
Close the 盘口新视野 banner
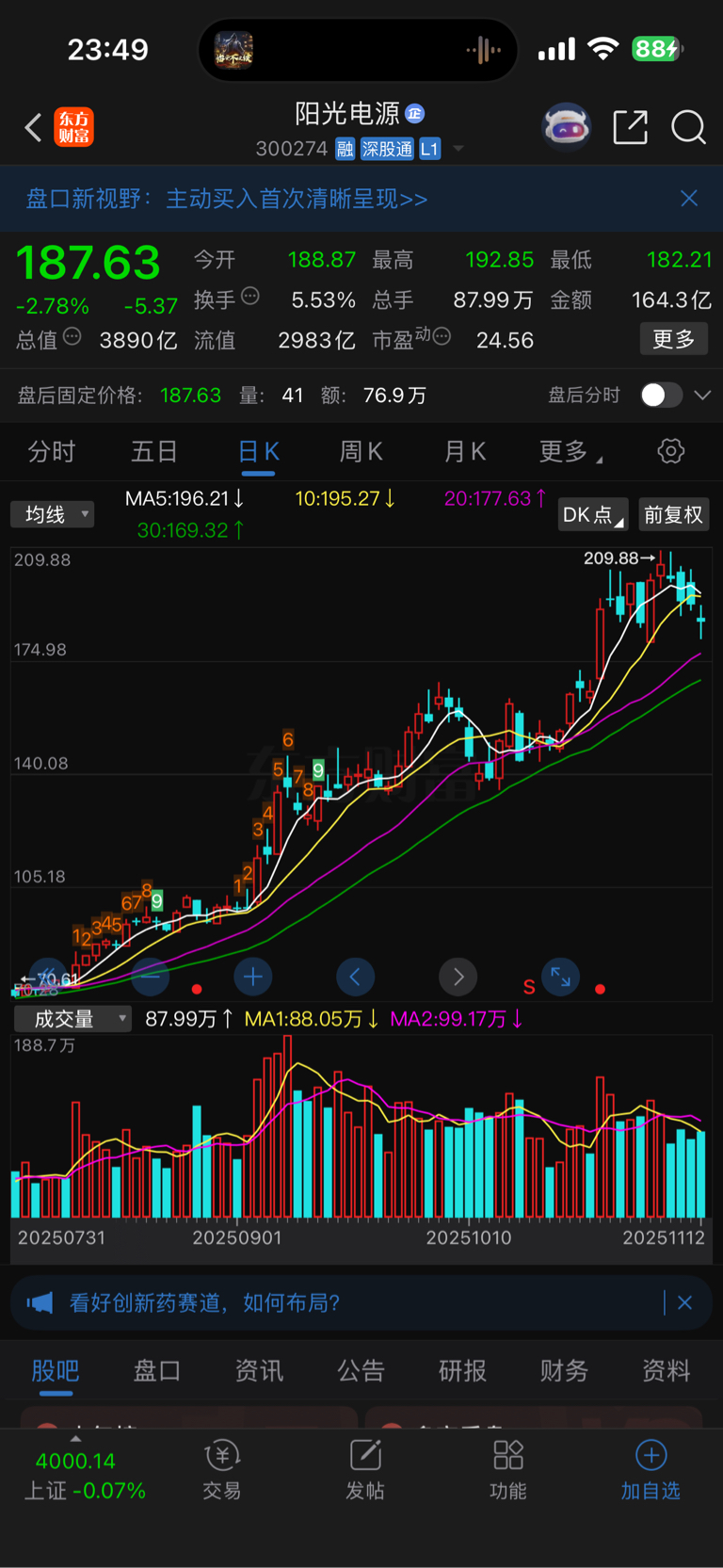pyautogui.click(x=689, y=198)
